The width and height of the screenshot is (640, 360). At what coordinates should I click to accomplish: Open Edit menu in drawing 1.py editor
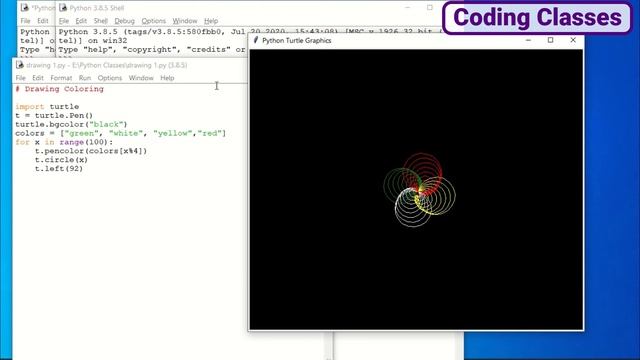(x=38, y=78)
